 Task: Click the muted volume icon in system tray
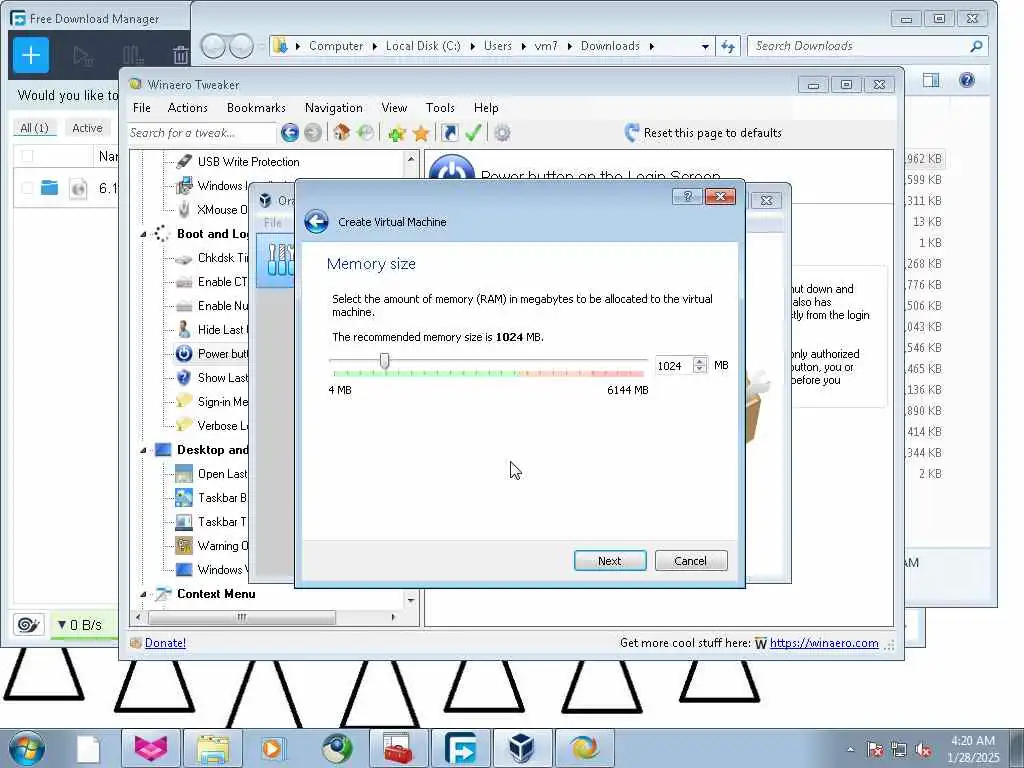coord(923,750)
